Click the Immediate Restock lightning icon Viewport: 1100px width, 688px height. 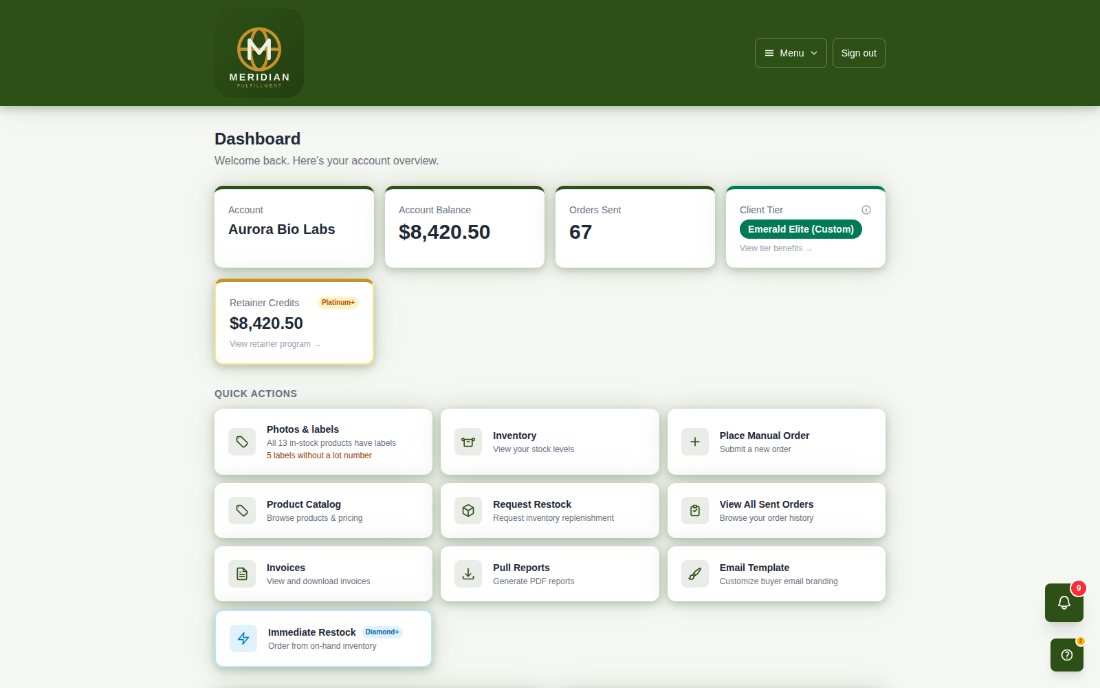(243, 638)
